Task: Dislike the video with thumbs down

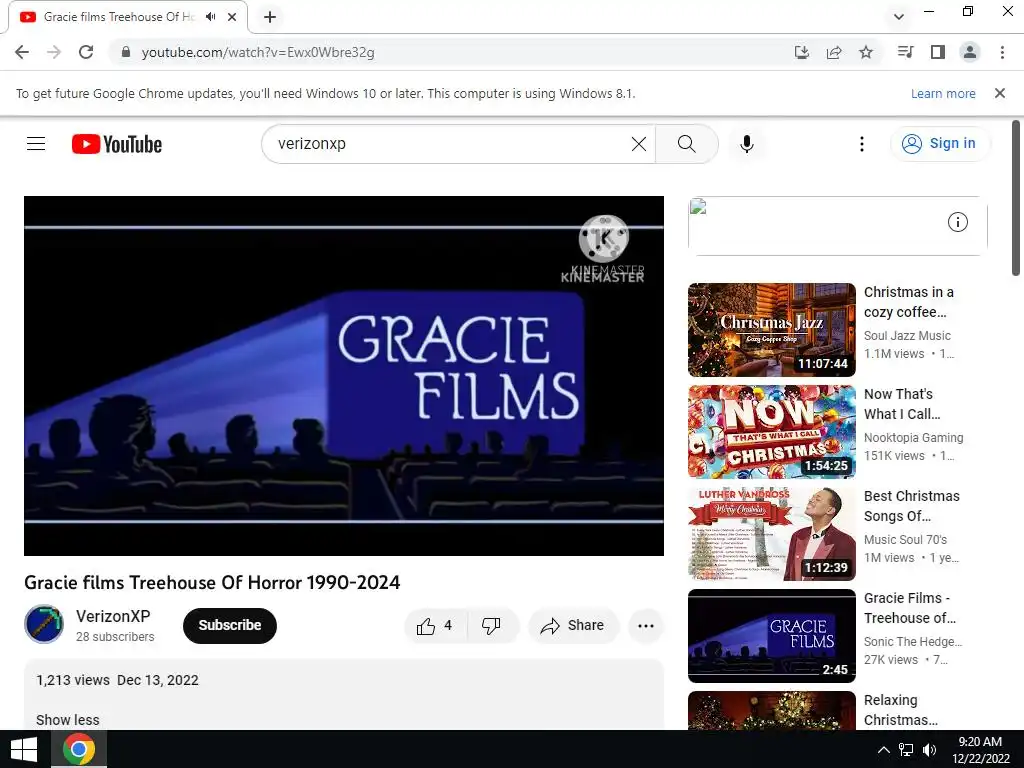Action: [x=492, y=626]
